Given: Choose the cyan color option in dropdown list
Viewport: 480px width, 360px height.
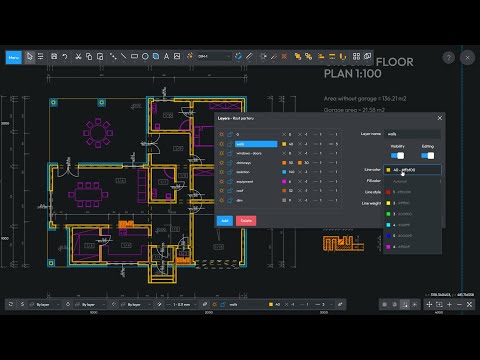Looking at the screenshot, I should pyautogui.click(x=412, y=225).
